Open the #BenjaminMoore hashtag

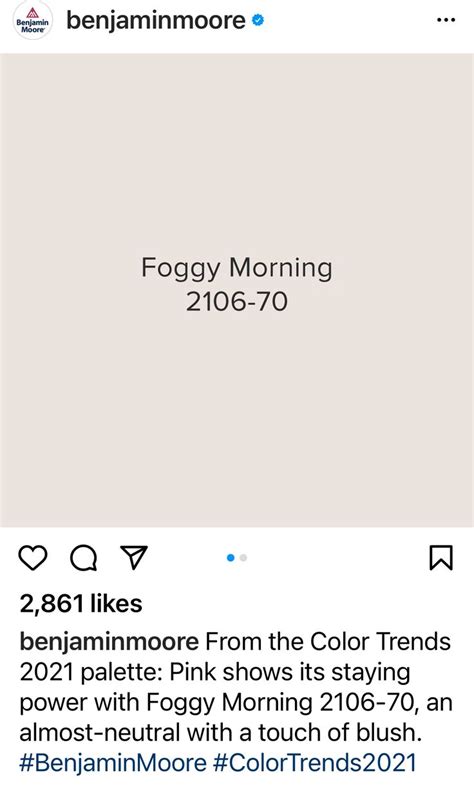[x=113, y=763]
